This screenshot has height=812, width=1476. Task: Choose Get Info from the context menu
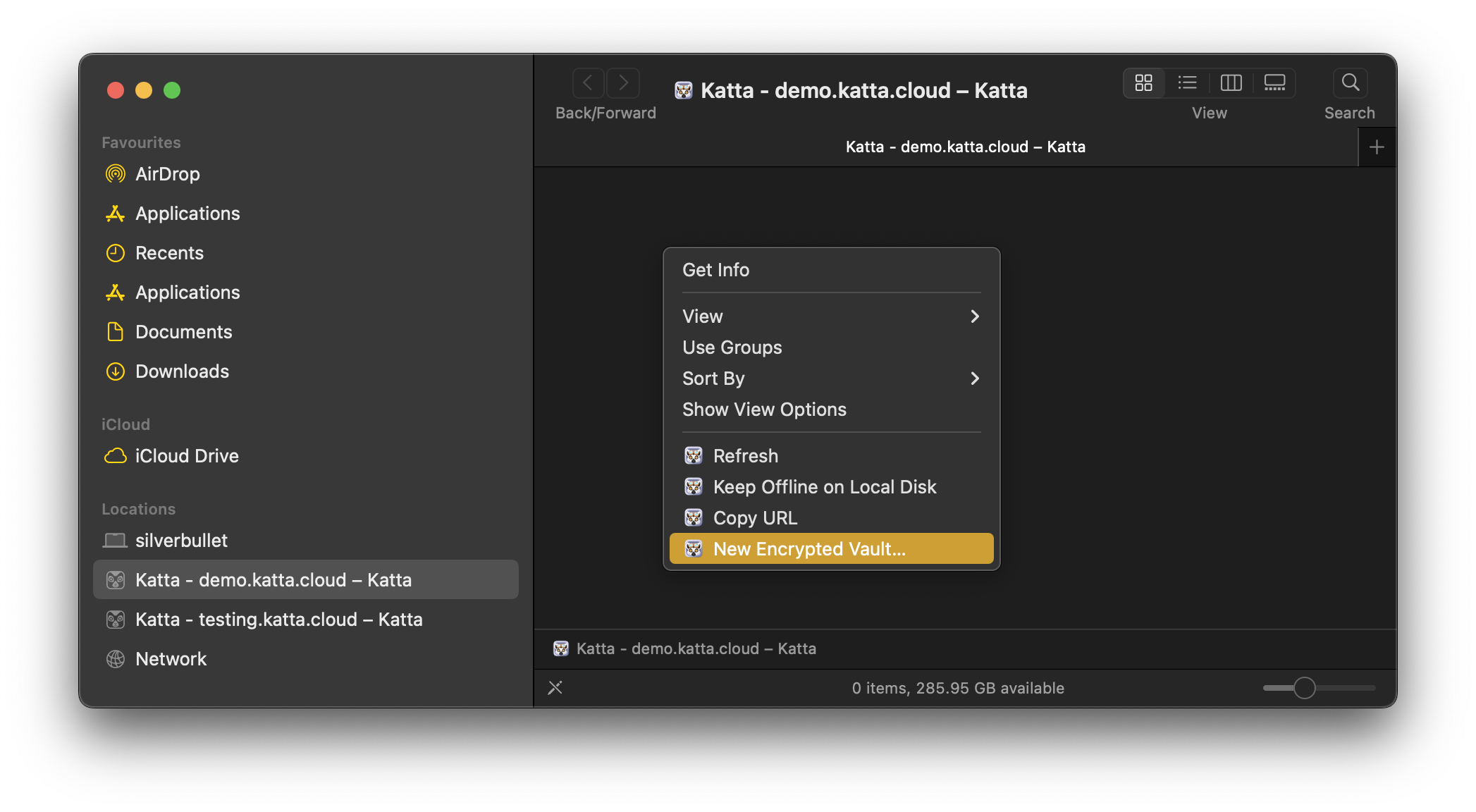pos(832,270)
